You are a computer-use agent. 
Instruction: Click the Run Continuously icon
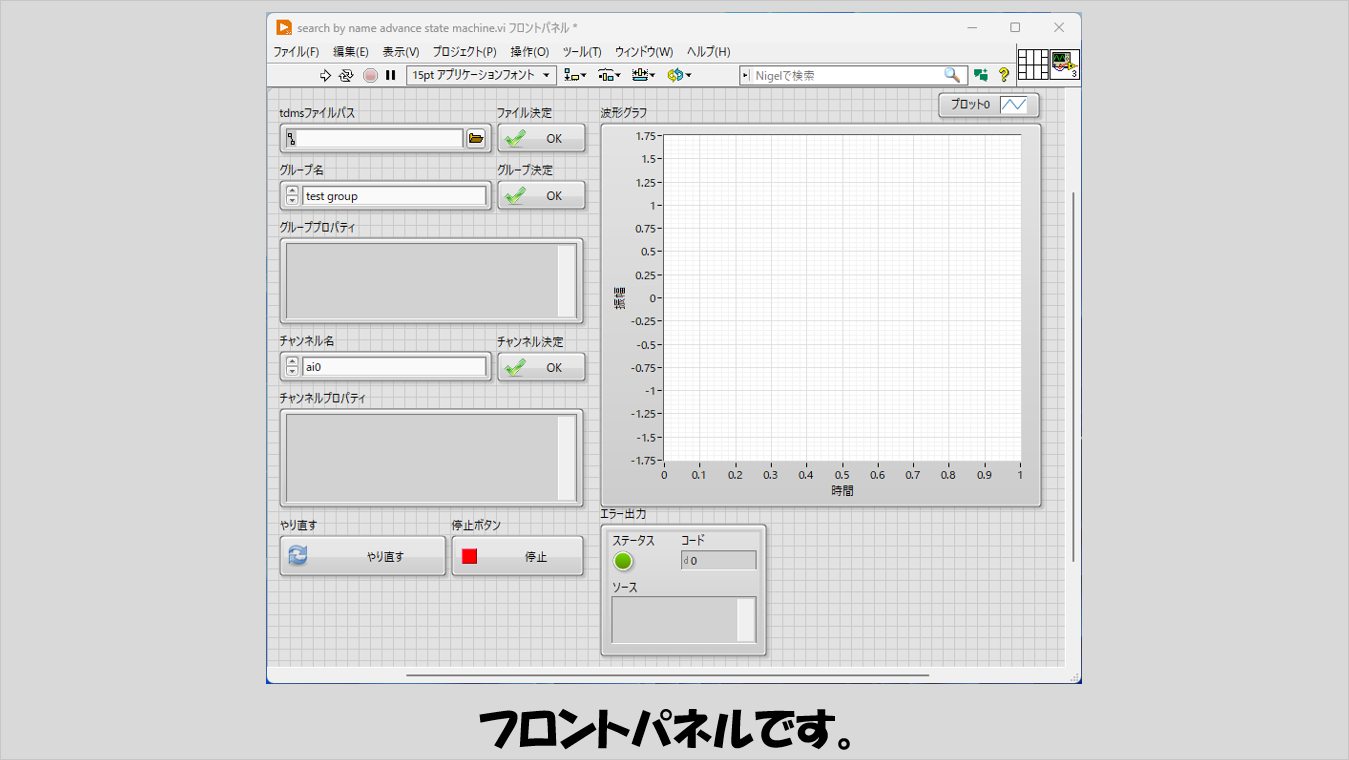click(x=346, y=75)
